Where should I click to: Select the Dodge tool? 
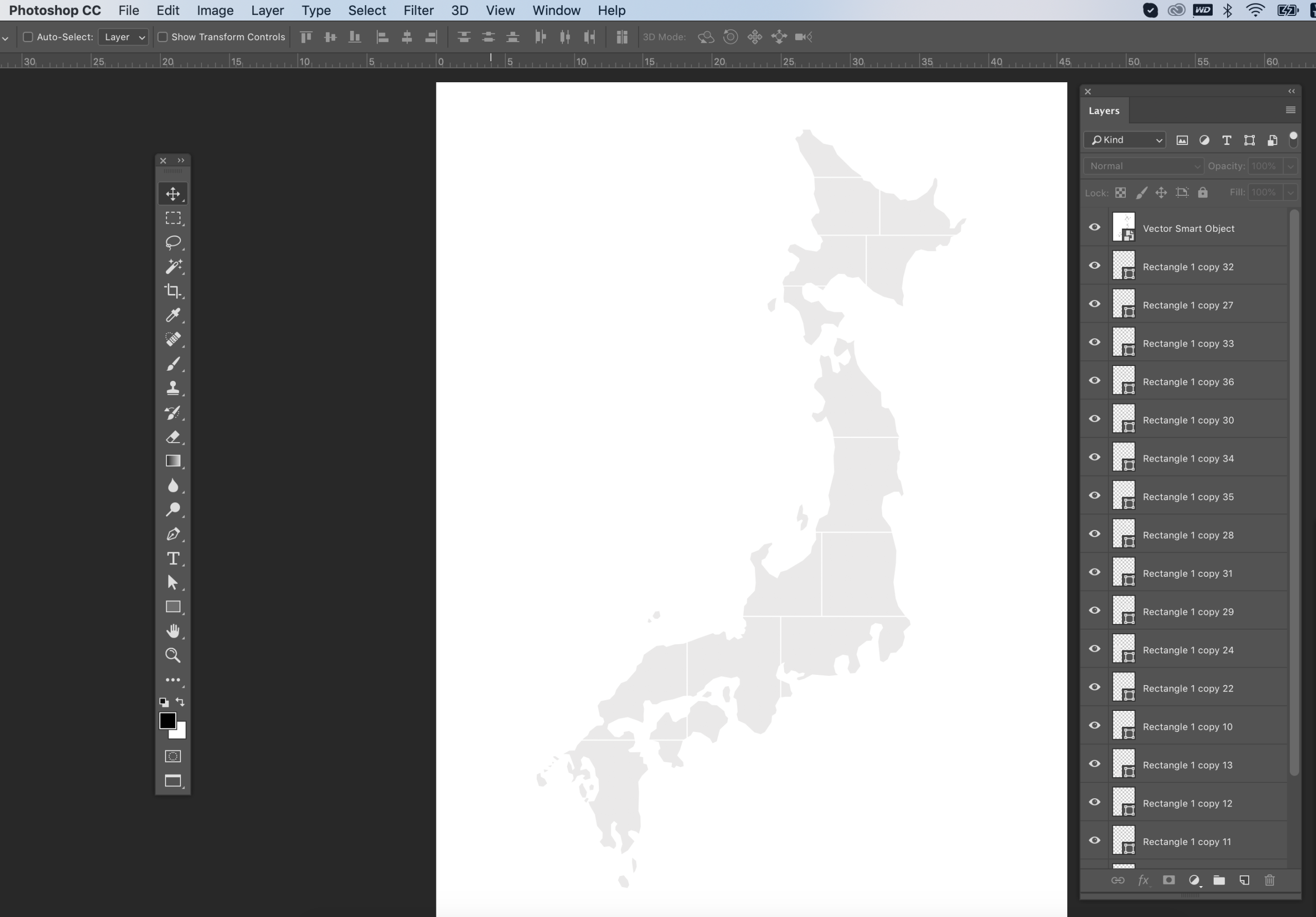coord(173,510)
